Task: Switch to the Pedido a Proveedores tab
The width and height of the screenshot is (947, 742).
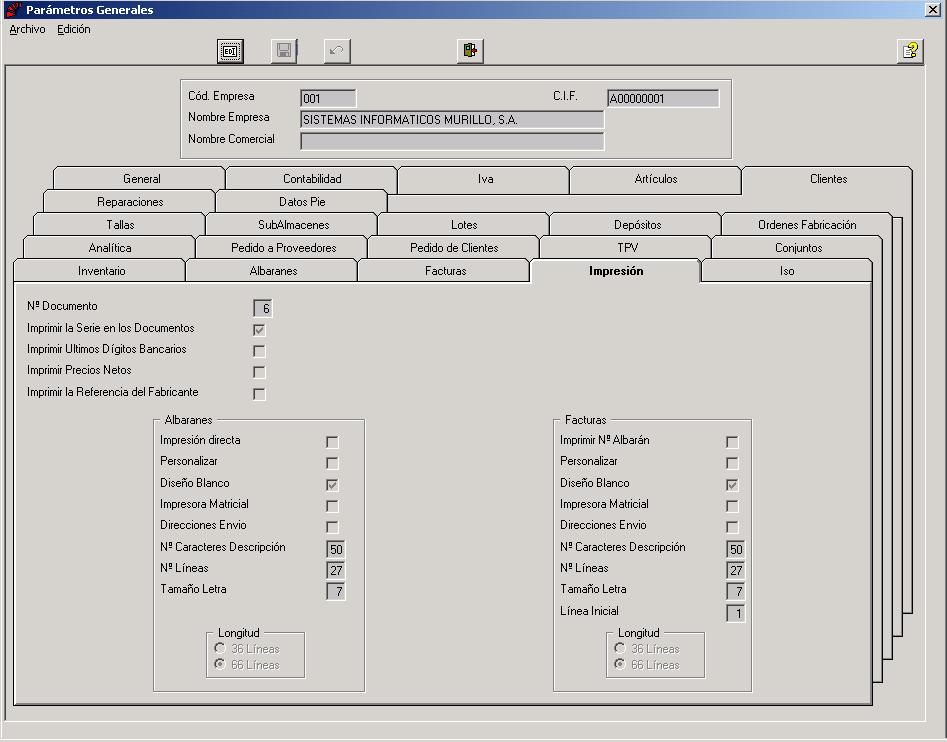Action: click(x=282, y=248)
